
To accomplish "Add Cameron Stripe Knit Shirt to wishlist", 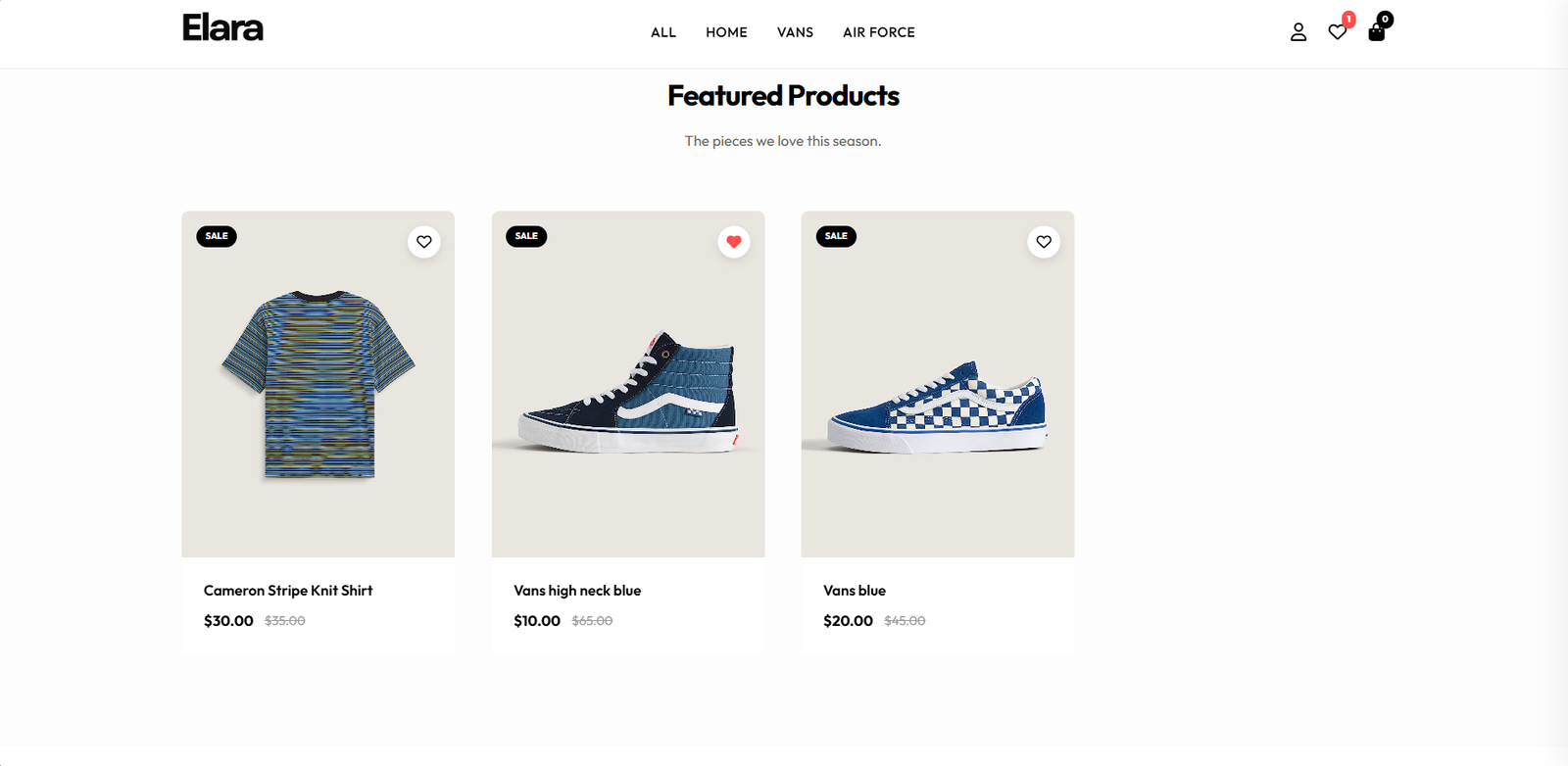I will (x=424, y=241).
